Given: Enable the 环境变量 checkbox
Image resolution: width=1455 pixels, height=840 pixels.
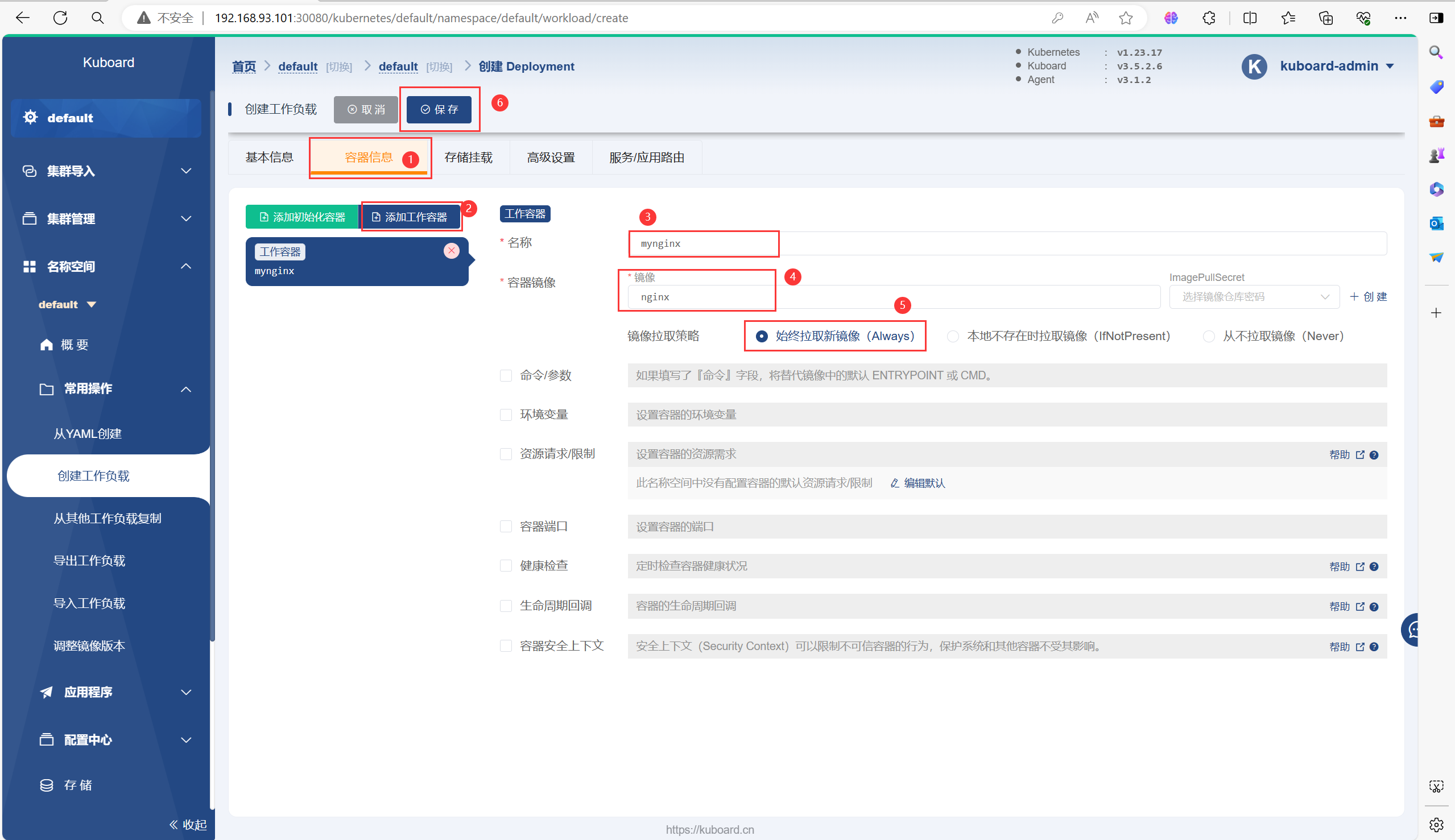Looking at the screenshot, I should coord(506,415).
